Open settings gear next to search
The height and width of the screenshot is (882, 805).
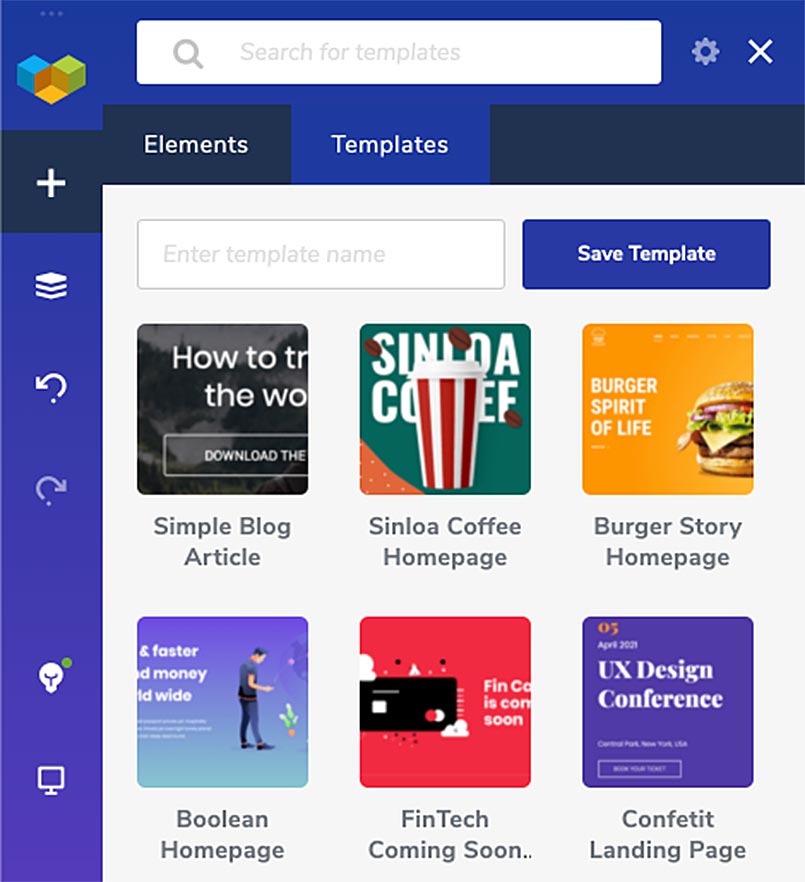click(x=705, y=52)
